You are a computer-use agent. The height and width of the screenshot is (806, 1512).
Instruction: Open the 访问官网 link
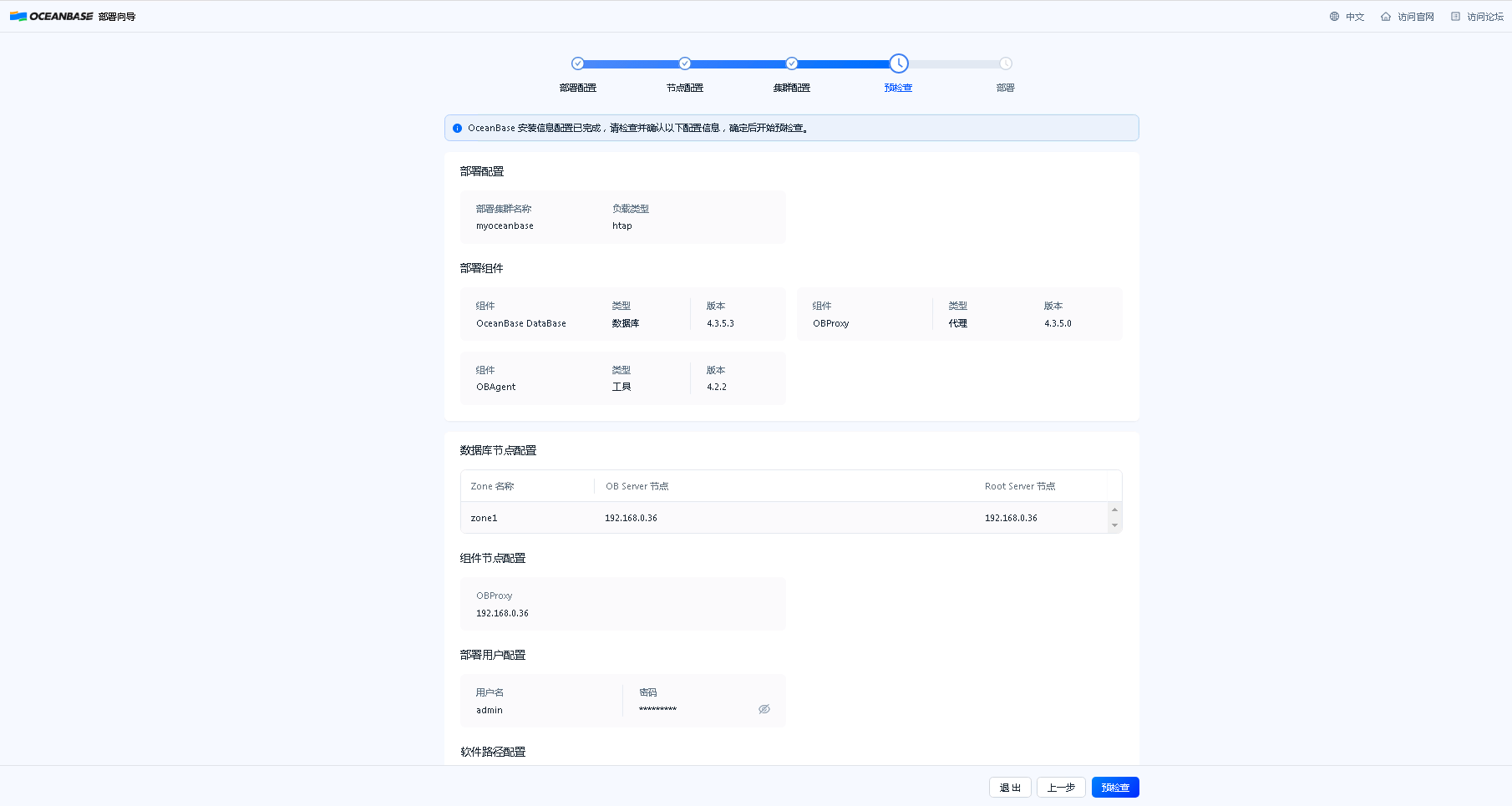tap(1416, 17)
